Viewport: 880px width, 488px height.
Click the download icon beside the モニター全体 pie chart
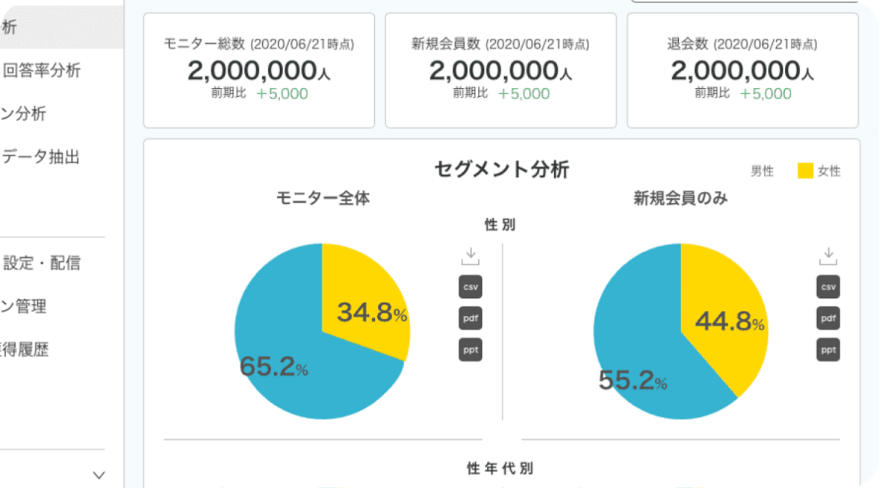pos(470,257)
